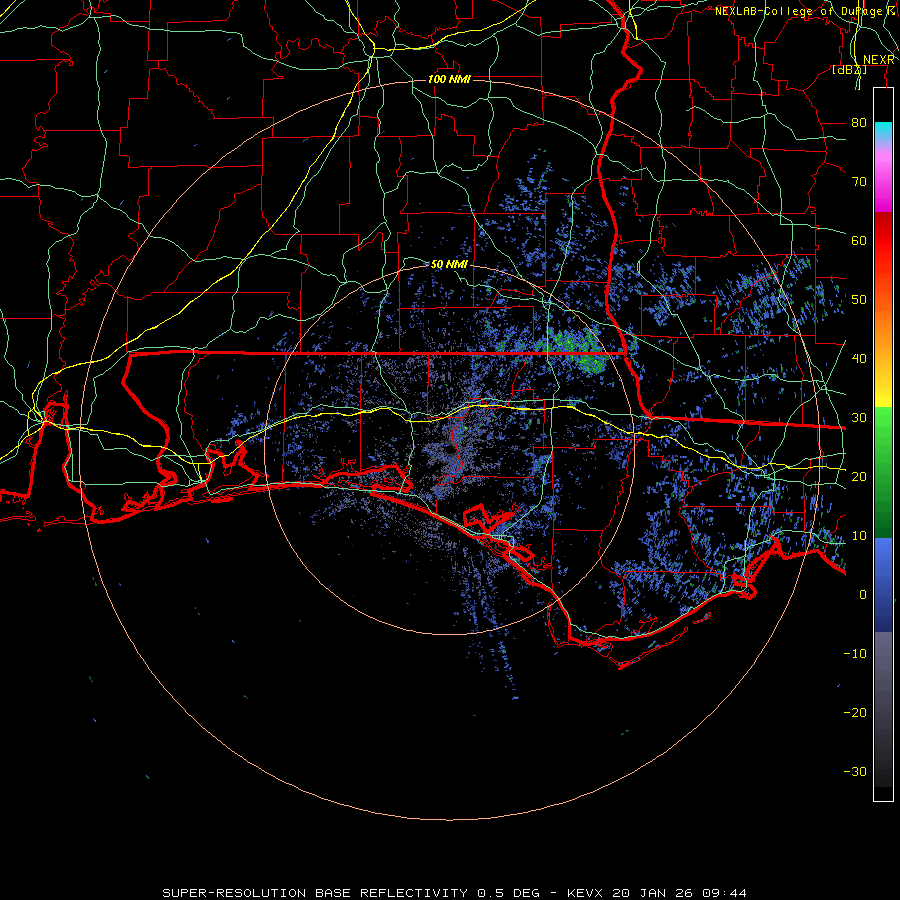Click the cyan top segment of the color bar
This screenshot has width=900, height=900.
[883, 131]
